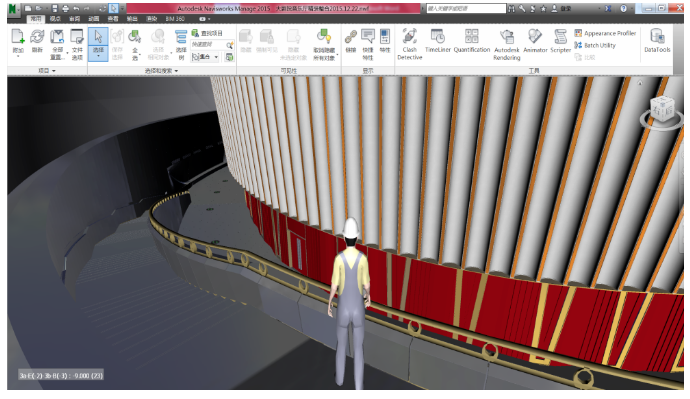Open the Selection Tree (选择树) panel

click(181, 44)
